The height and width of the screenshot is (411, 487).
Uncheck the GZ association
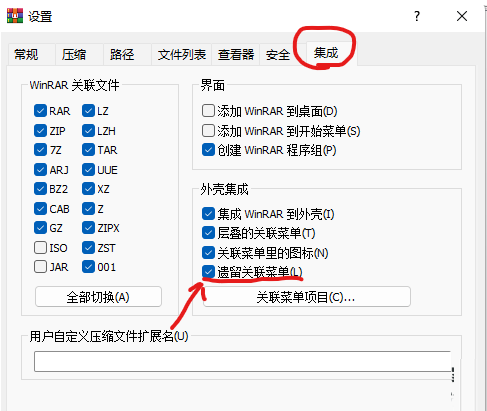pos(40,228)
